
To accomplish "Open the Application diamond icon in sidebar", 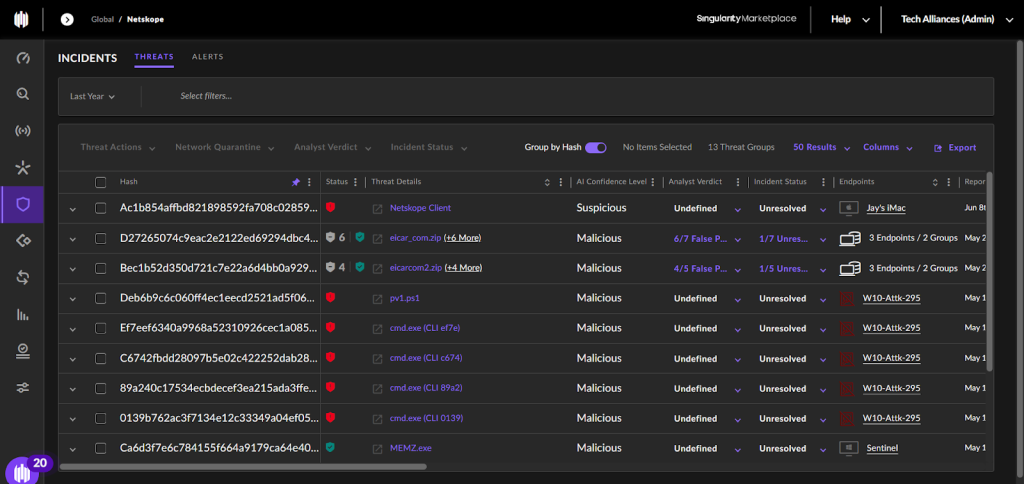I will (x=23, y=241).
